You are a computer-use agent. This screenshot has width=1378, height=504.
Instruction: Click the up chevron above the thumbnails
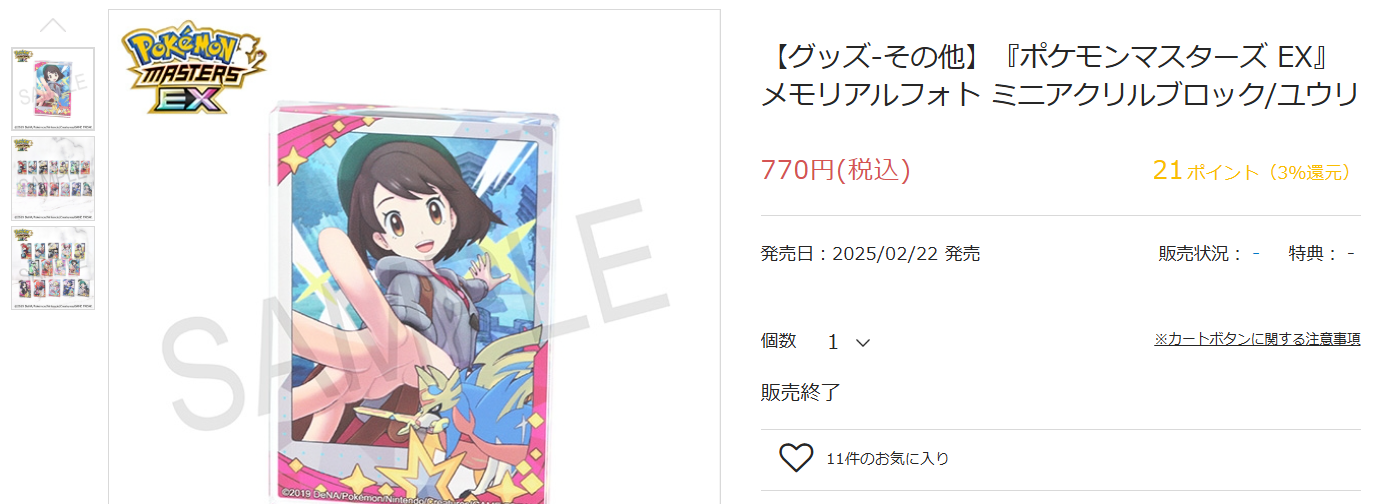53,26
